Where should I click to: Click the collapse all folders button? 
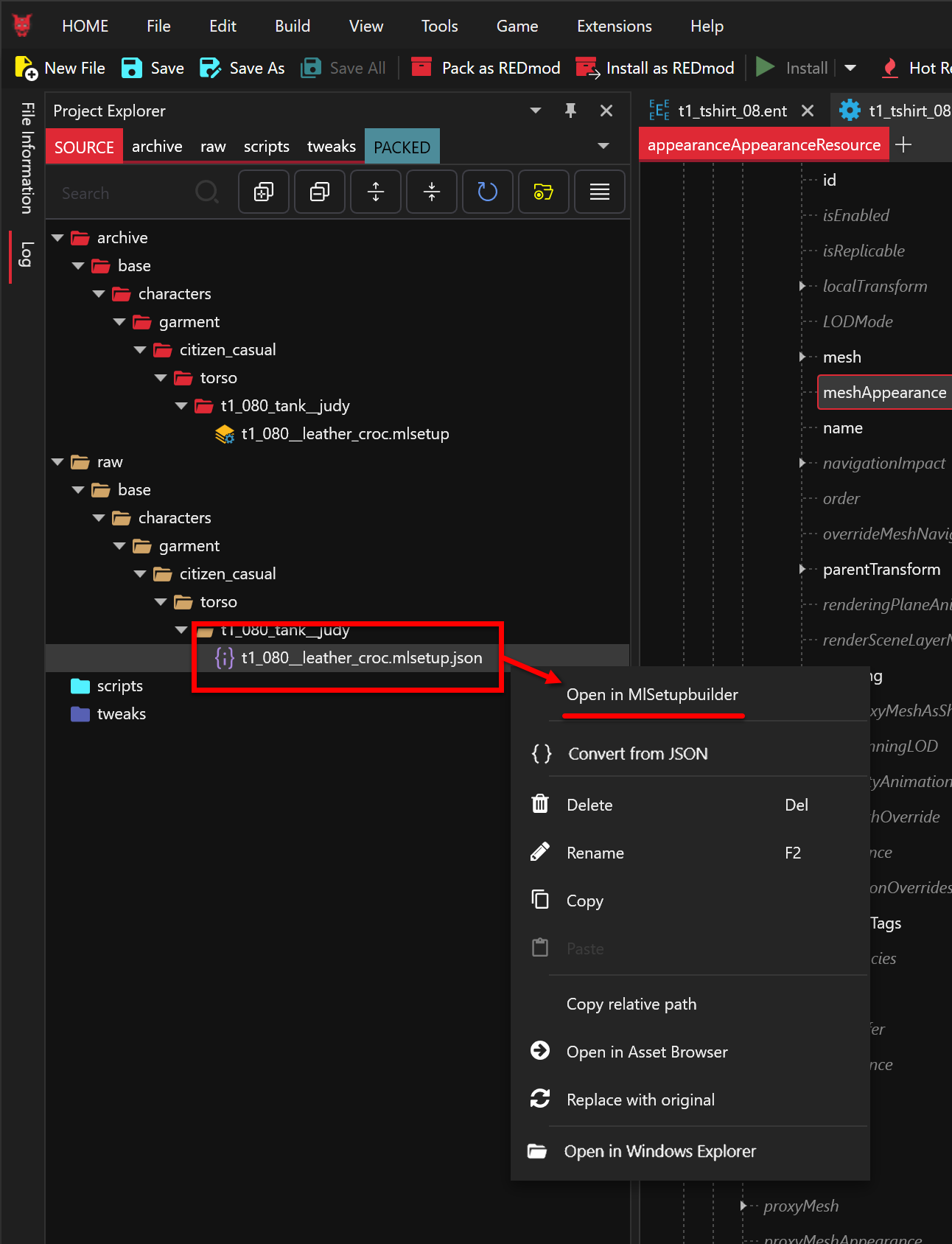point(320,192)
